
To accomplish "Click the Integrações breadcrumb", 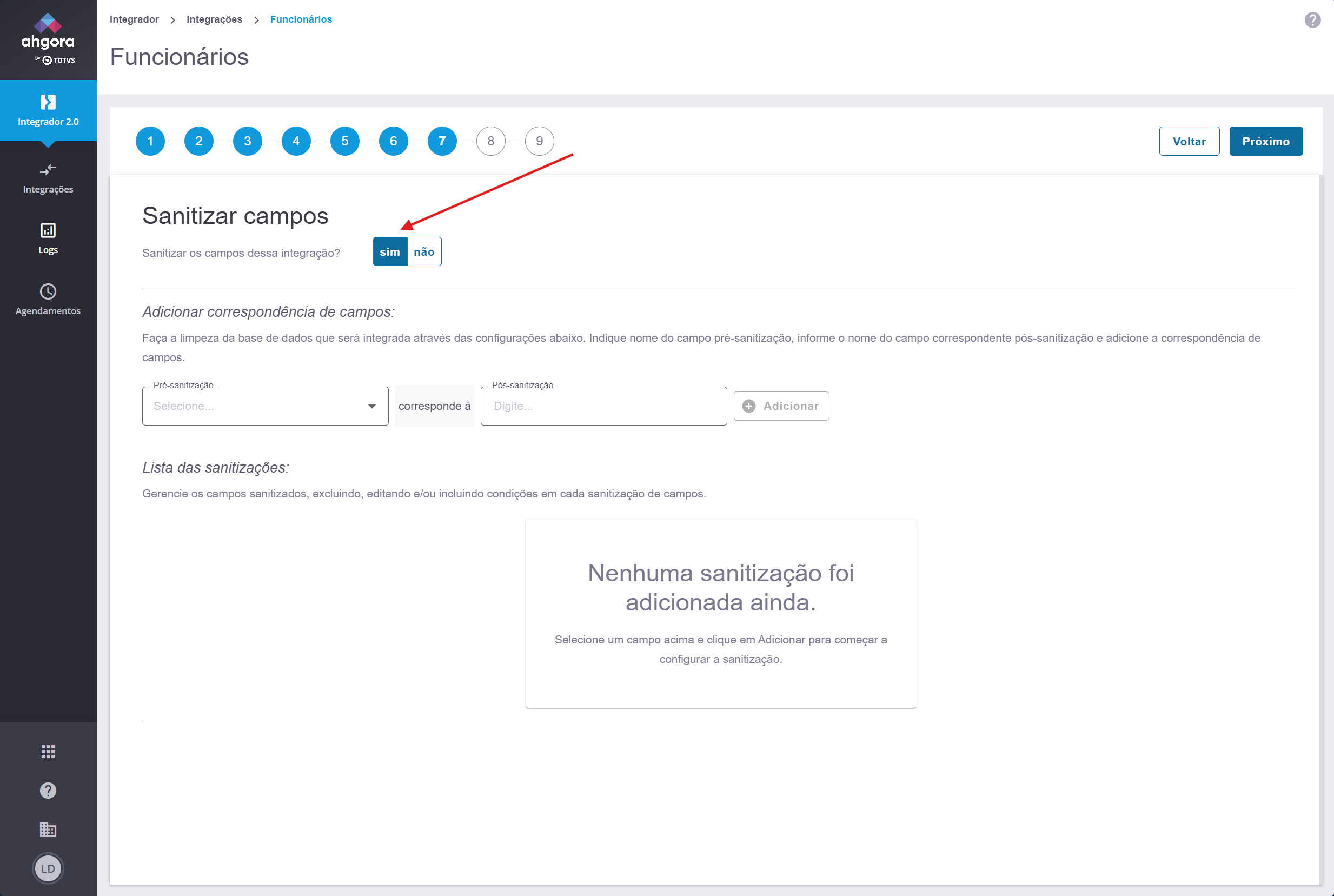I will click(214, 19).
